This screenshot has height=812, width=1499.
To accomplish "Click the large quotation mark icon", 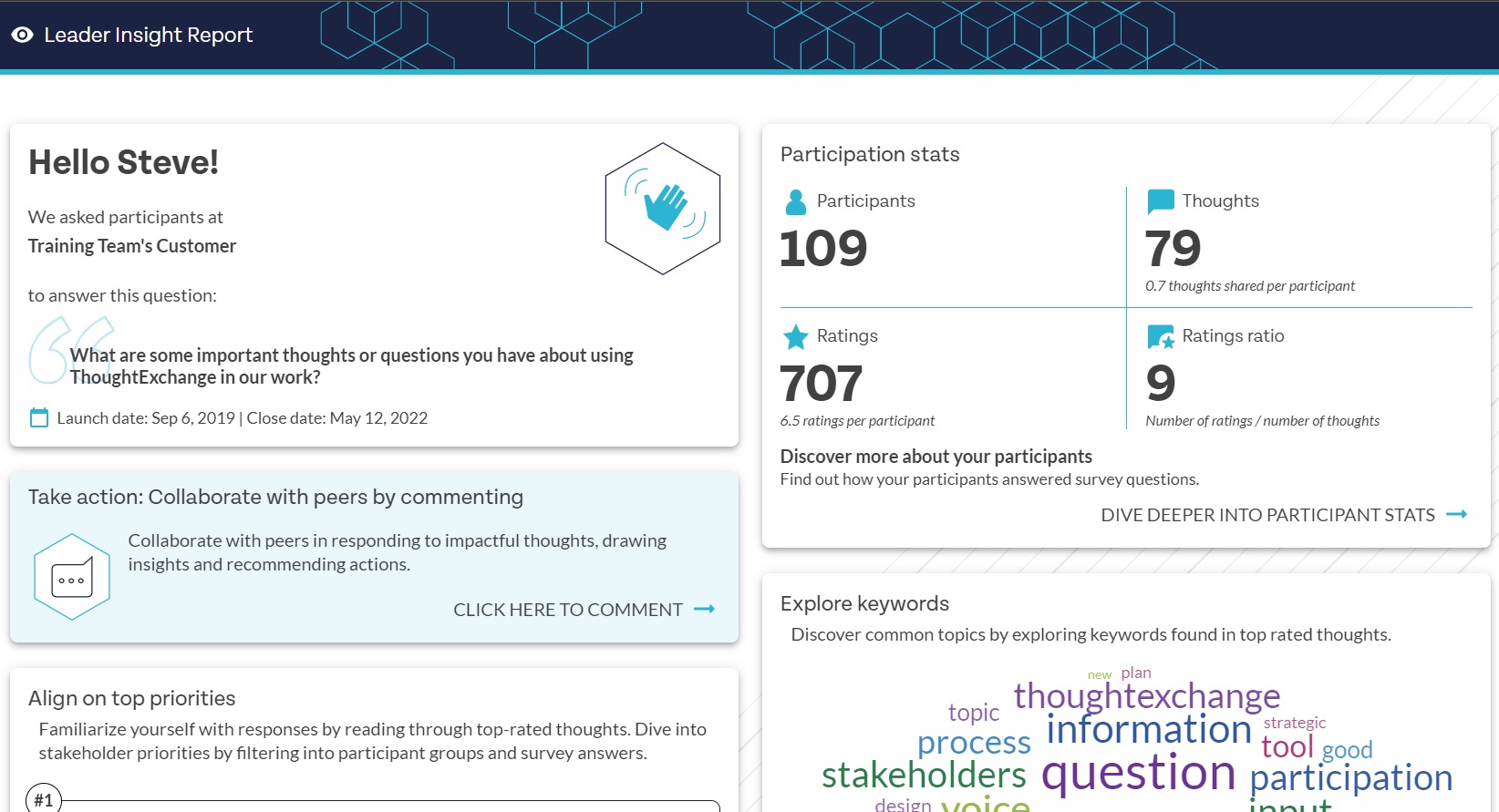I will 70,350.
